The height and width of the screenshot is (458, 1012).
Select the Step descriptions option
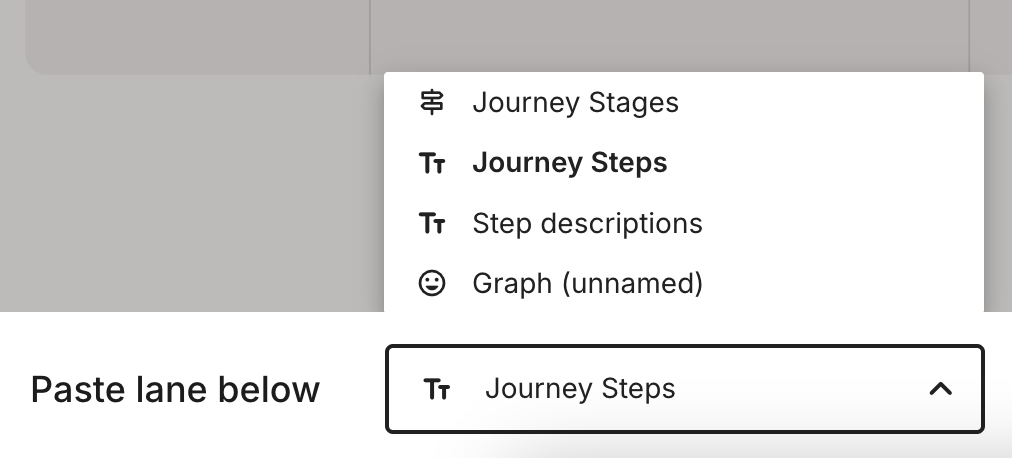tap(587, 223)
